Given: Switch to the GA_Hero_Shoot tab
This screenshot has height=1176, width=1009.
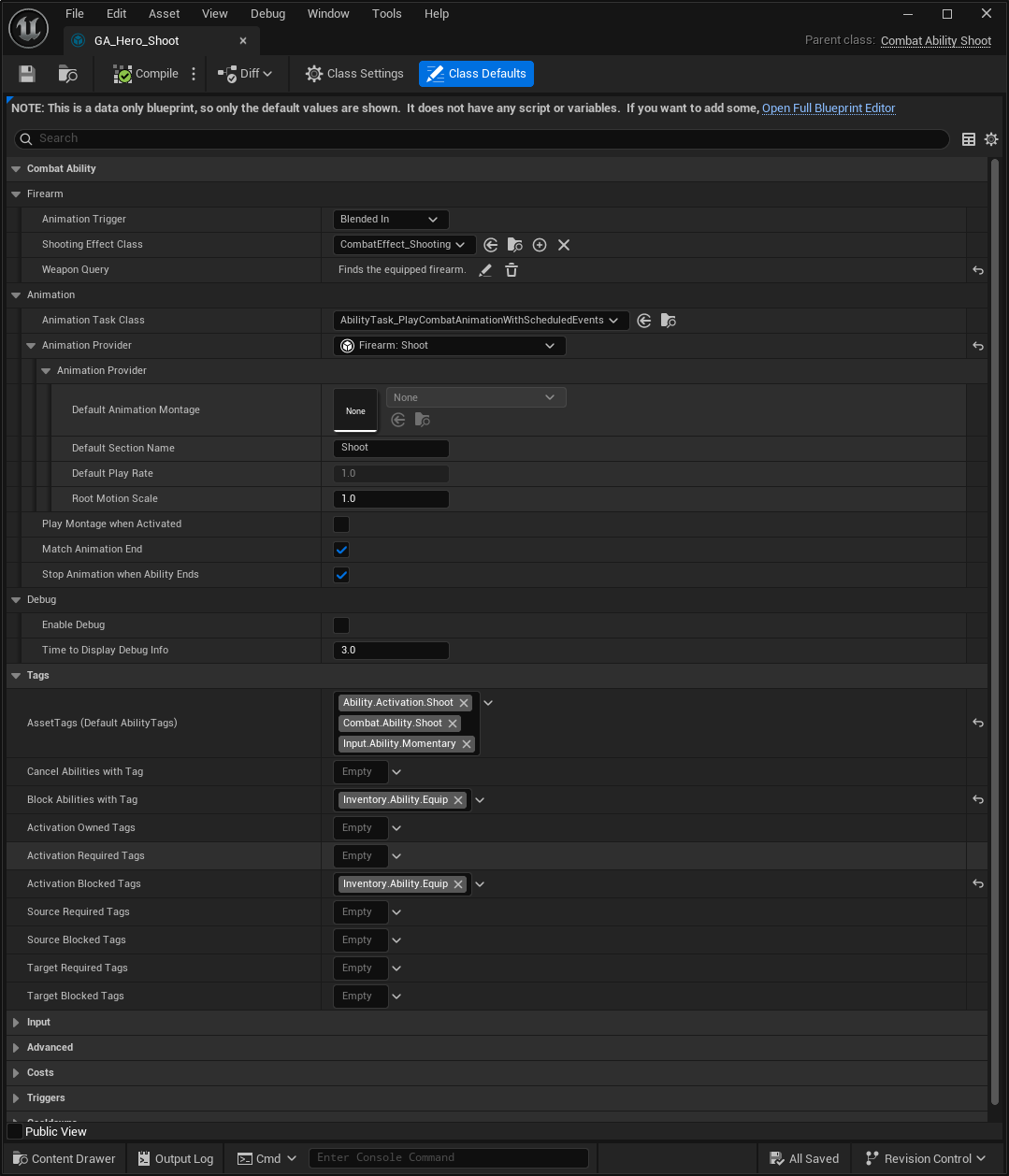Looking at the screenshot, I should pyautogui.click(x=137, y=41).
